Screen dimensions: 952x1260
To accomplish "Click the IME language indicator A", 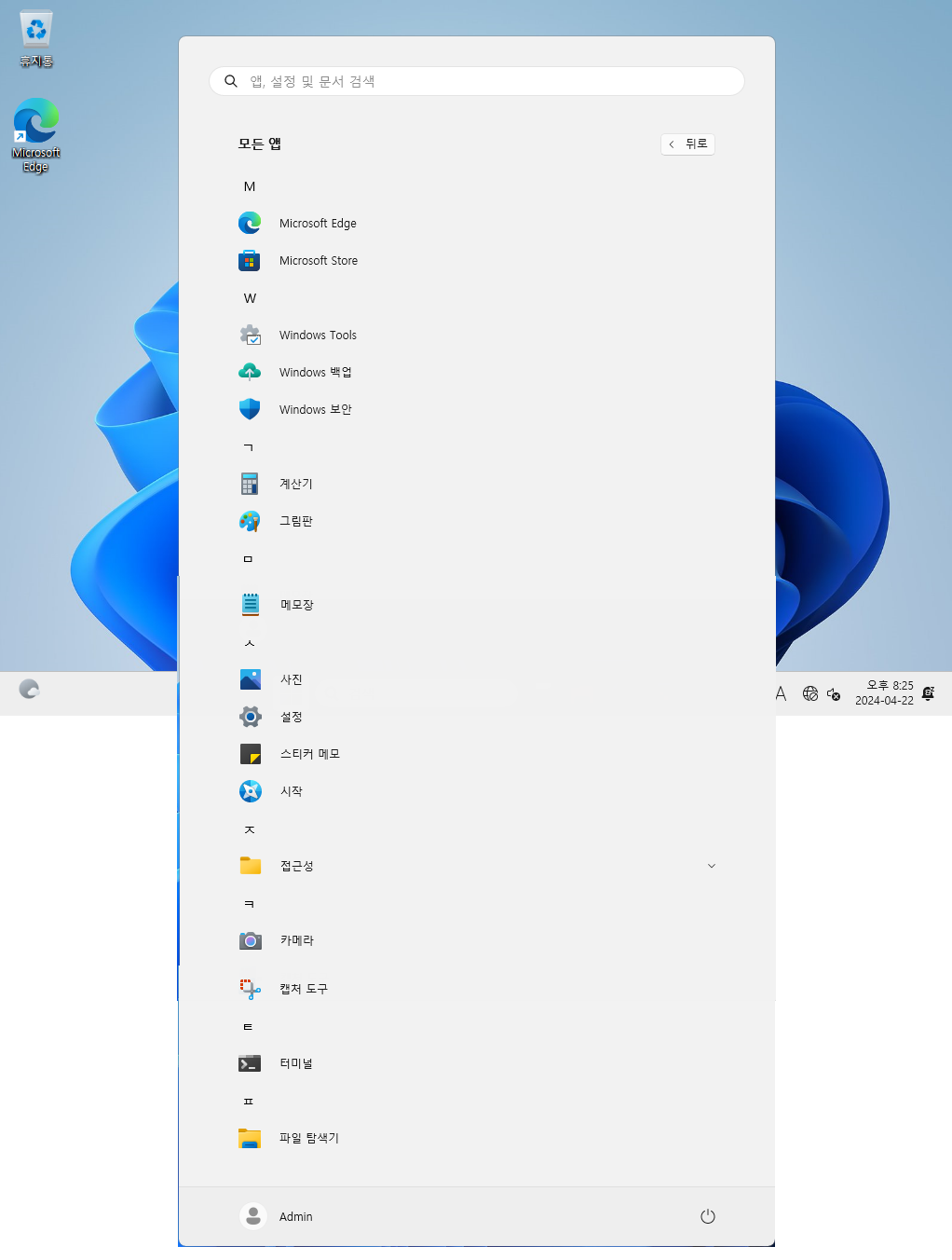I will tap(781, 693).
